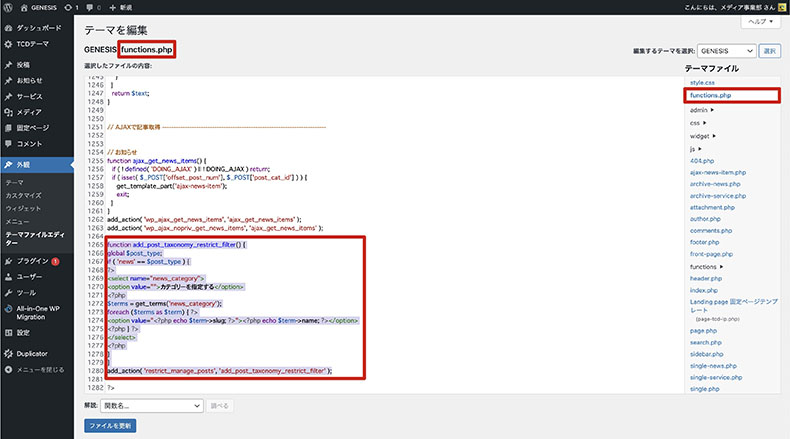The image size is (790, 439).
Task: Open the comments bubble in admin bar
Action: (93, 8)
